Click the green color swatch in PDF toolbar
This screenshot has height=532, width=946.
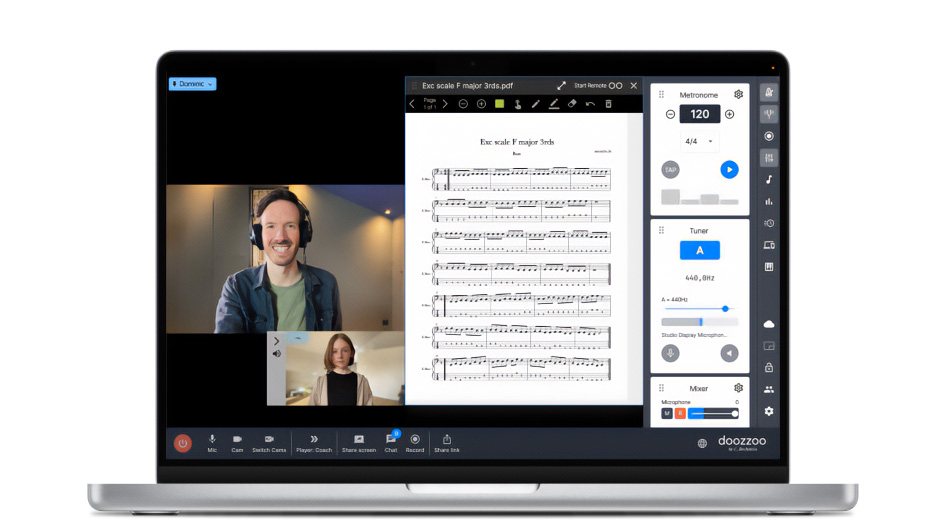pos(499,104)
